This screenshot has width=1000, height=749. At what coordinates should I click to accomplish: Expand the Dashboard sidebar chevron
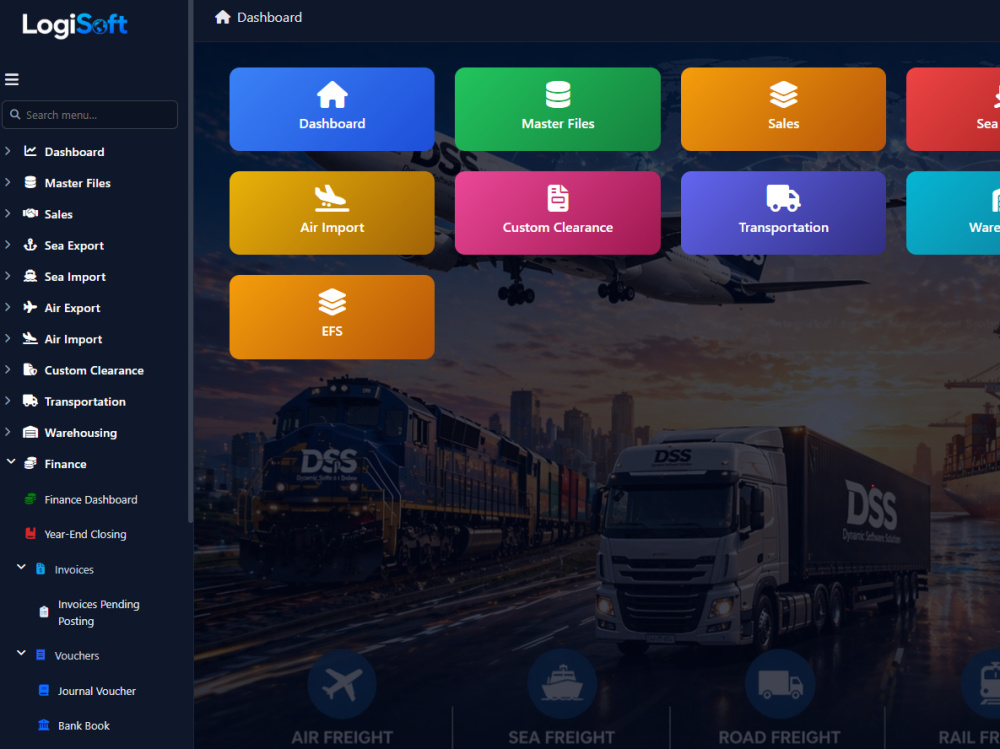click(x=8, y=151)
